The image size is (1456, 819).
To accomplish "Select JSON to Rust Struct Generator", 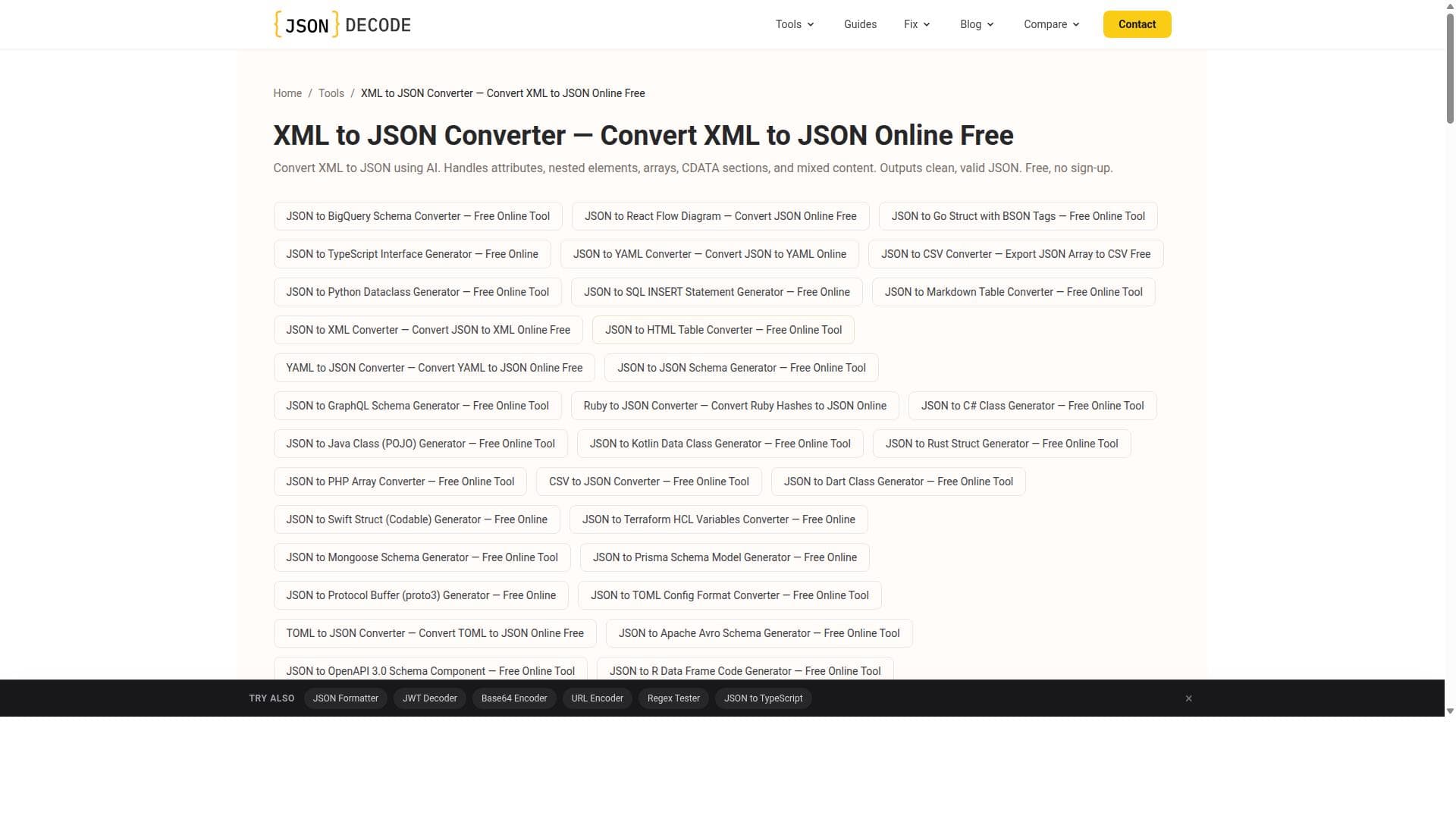I will click(x=1002, y=444).
